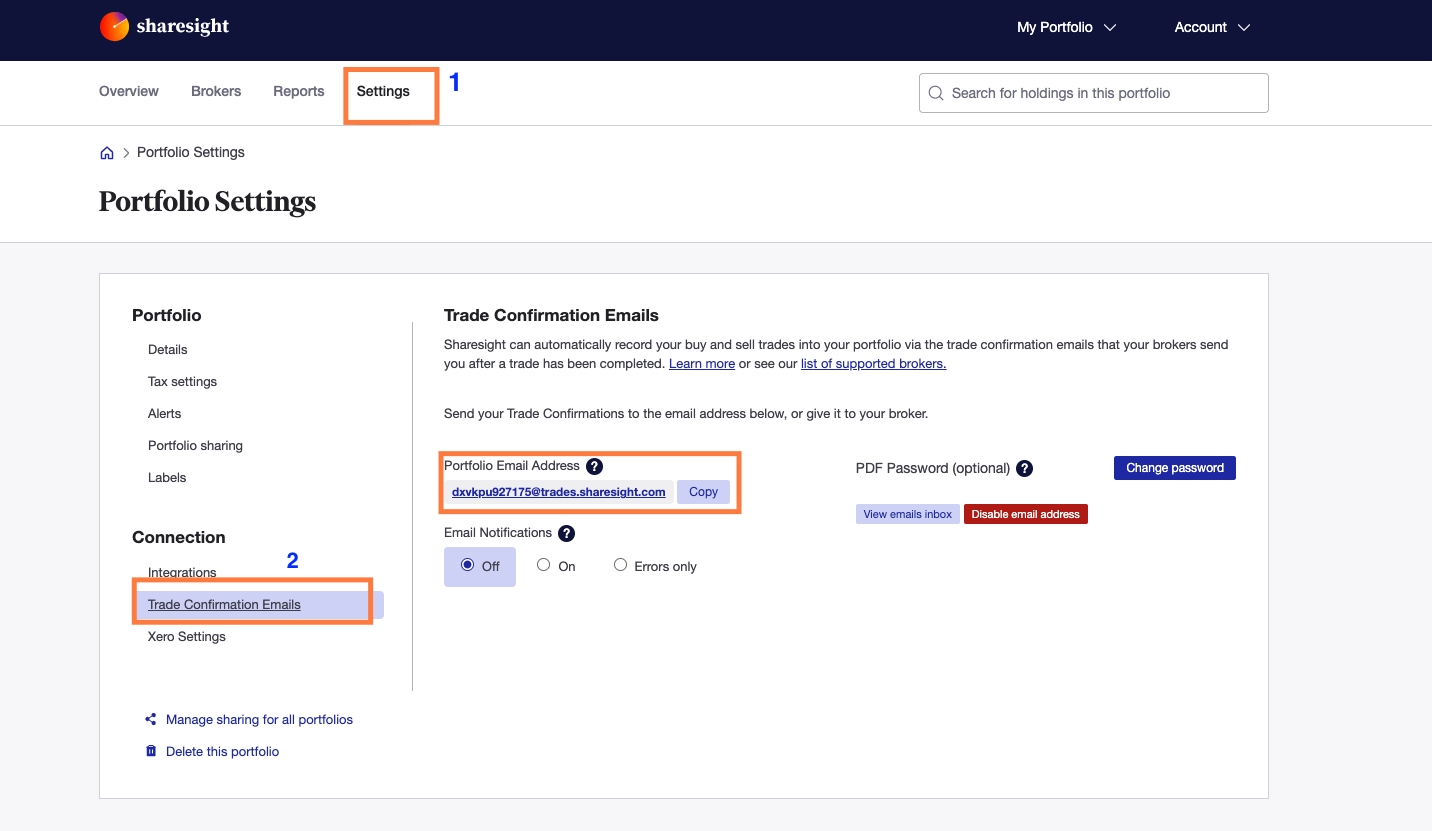
Task: Click Delete this portfolio link
Action: (222, 751)
